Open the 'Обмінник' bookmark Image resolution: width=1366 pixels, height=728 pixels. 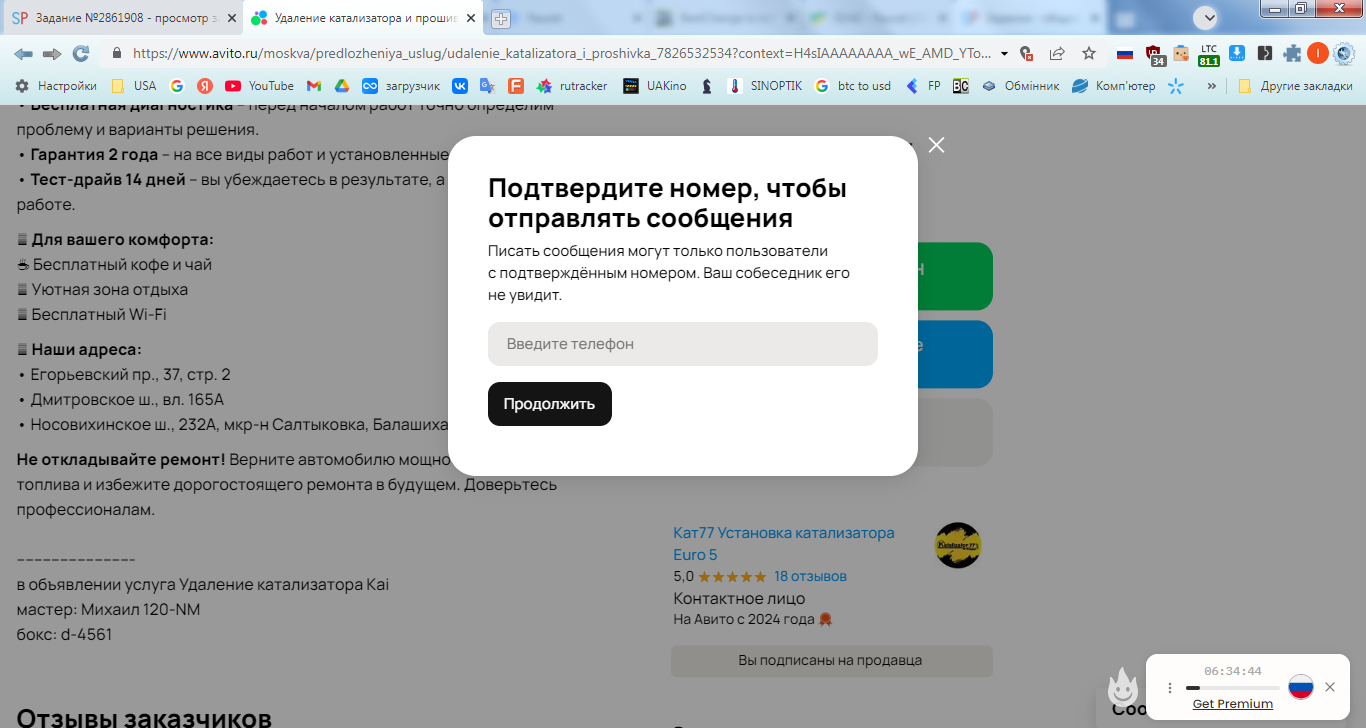coord(1020,86)
